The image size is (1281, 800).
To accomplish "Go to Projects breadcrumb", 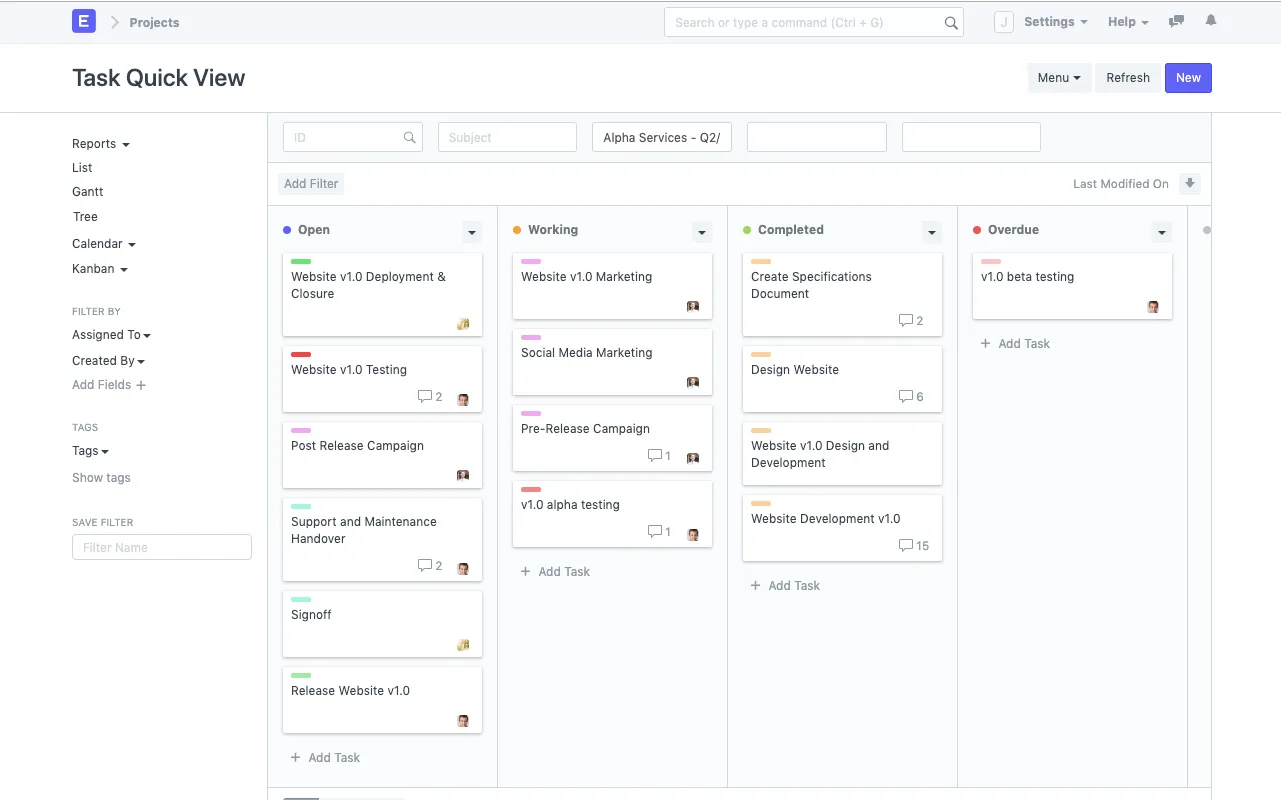I will (154, 22).
